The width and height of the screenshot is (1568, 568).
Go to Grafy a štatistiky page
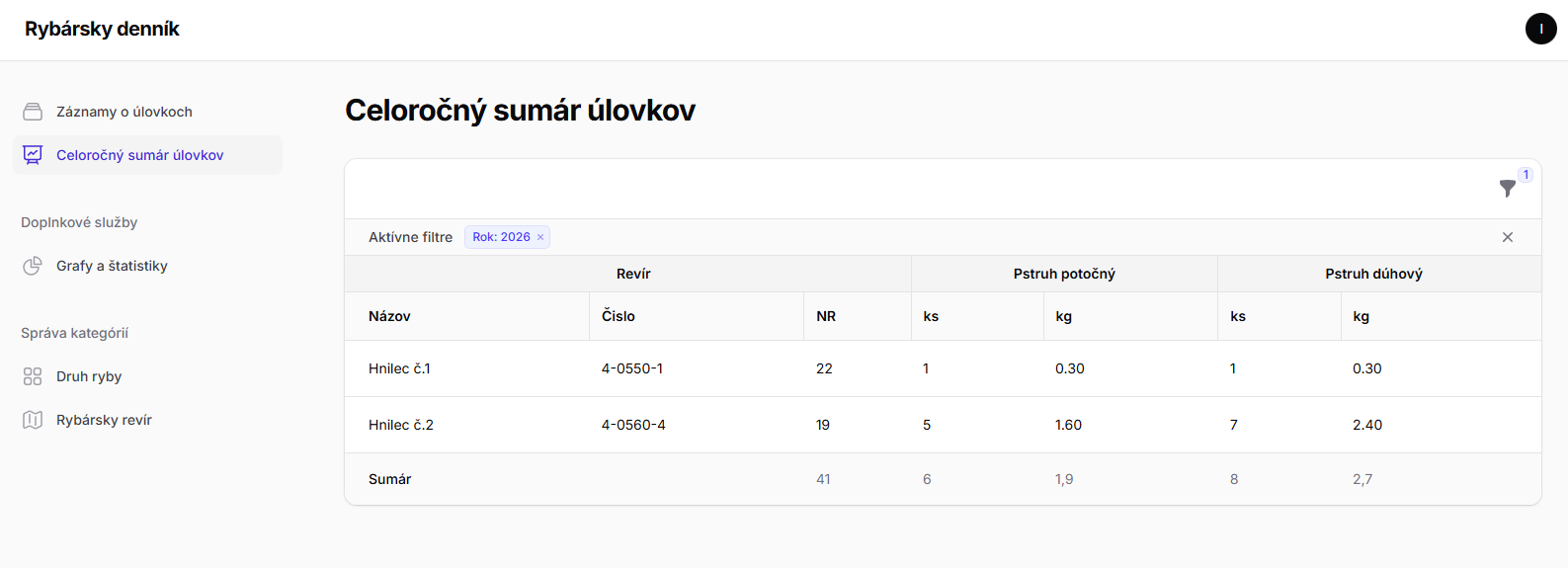pos(148,266)
